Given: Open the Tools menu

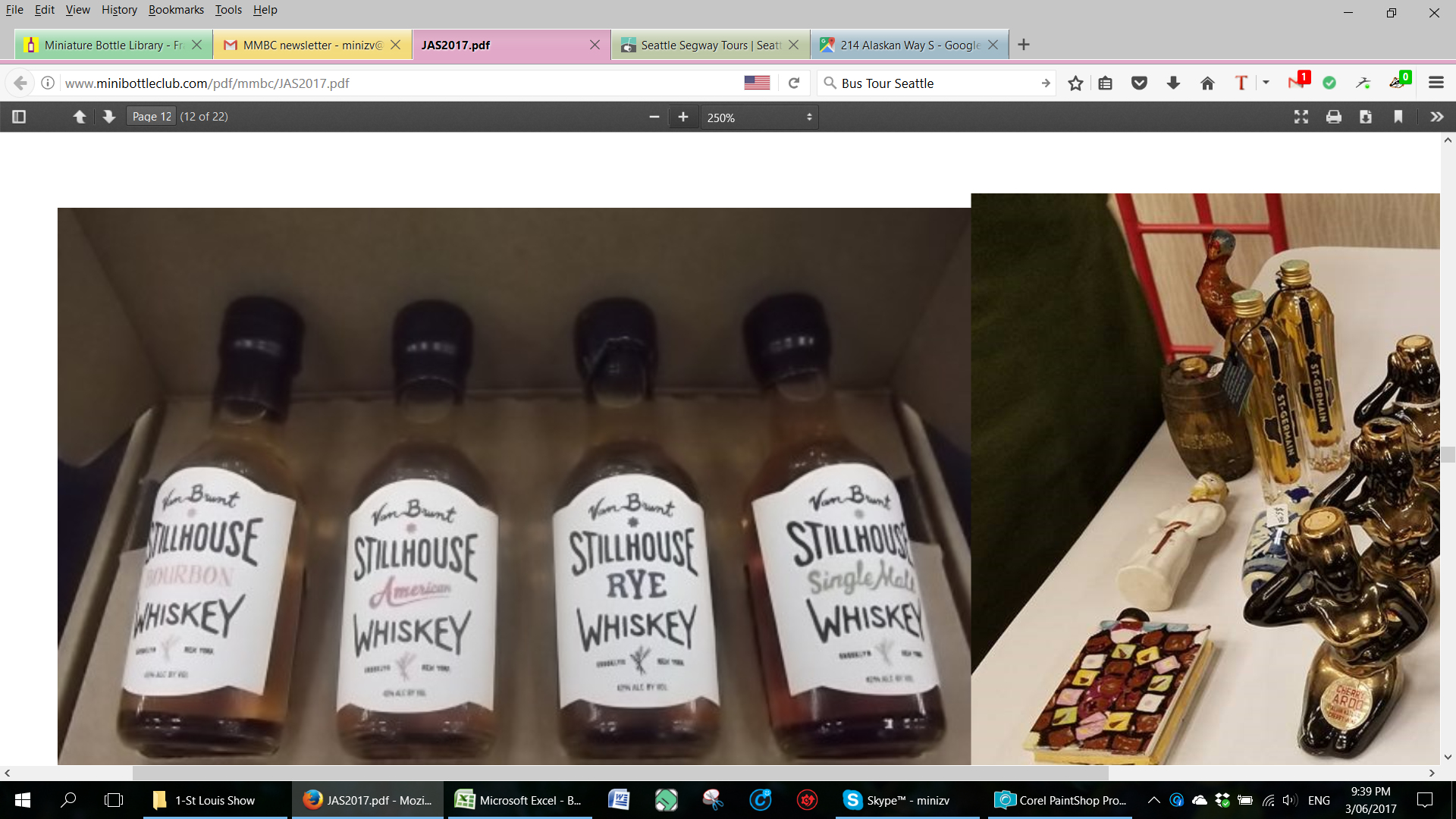Looking at the screenshot, I should [228, 10].
